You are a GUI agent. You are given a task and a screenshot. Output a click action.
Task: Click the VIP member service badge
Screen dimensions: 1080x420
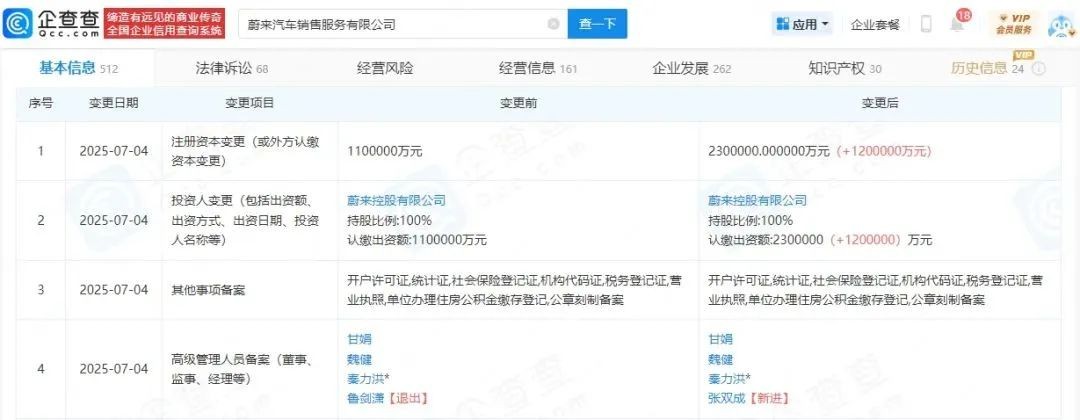point(1013,24)
